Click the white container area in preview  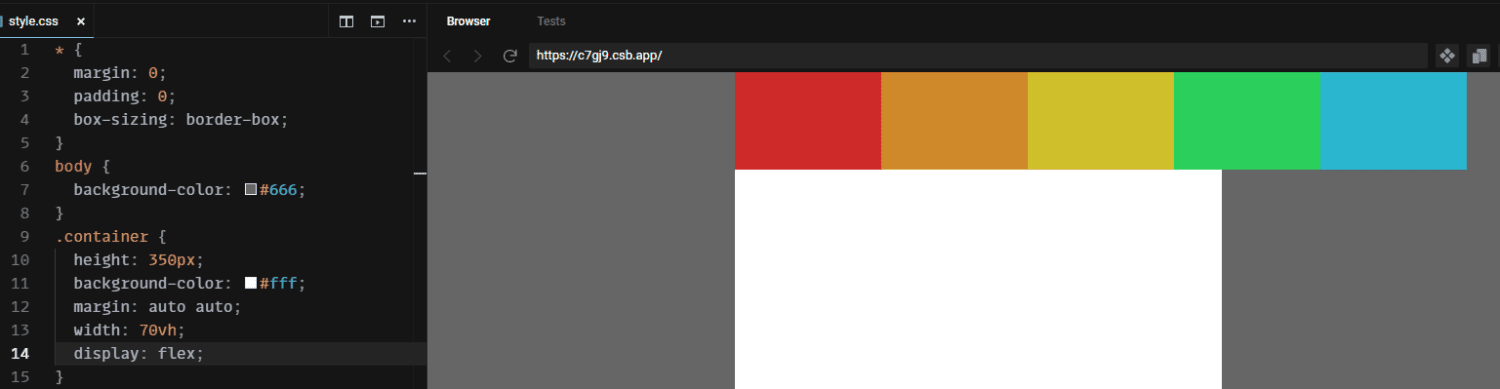(978, 279)
